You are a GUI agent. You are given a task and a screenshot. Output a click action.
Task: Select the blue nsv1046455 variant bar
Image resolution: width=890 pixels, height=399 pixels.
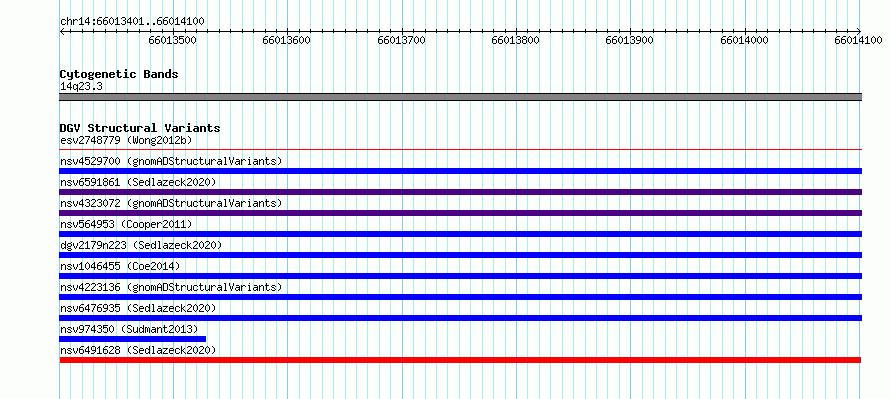[460, 276]
